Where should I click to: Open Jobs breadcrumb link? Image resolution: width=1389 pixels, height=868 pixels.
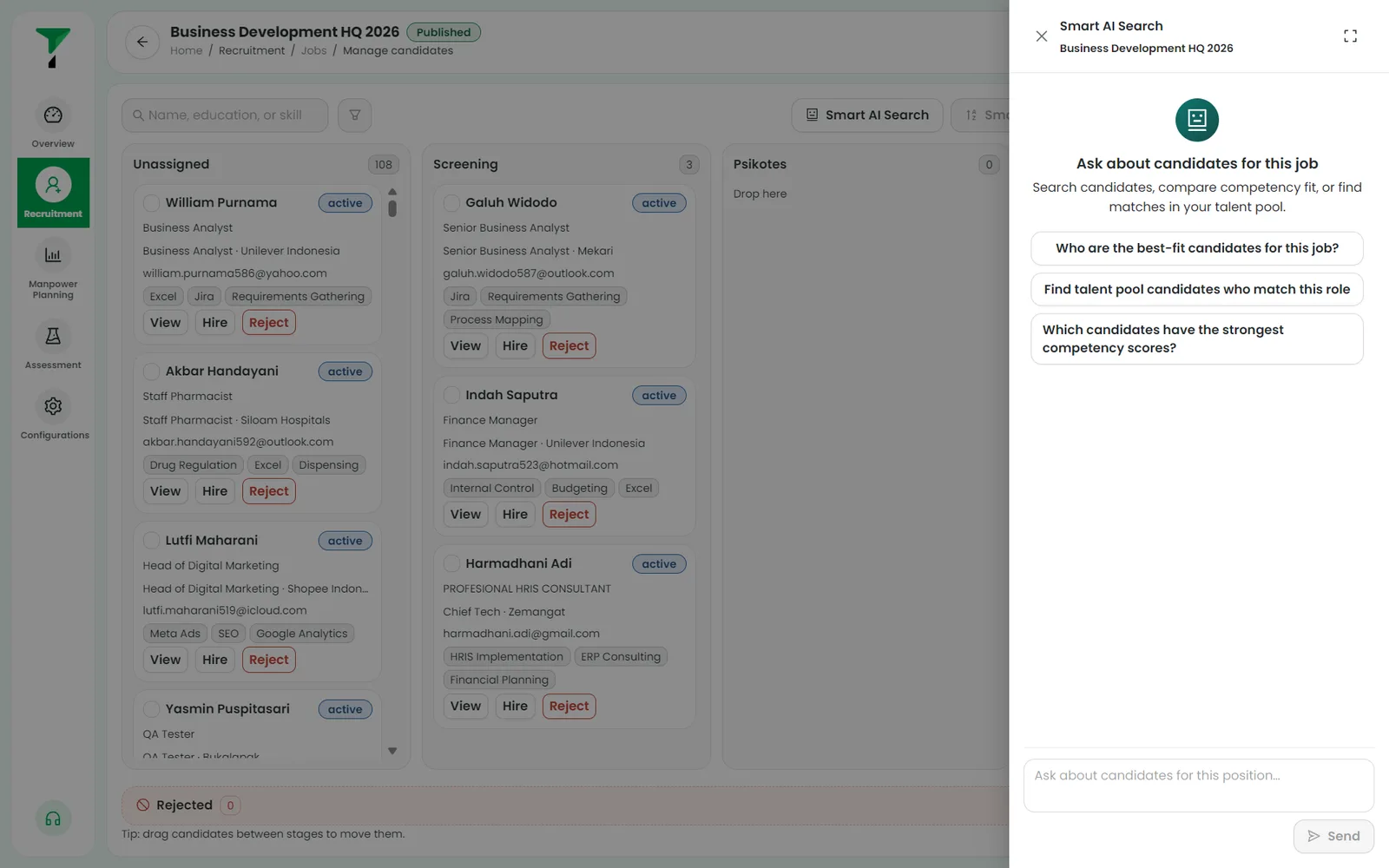pos(313,50)
